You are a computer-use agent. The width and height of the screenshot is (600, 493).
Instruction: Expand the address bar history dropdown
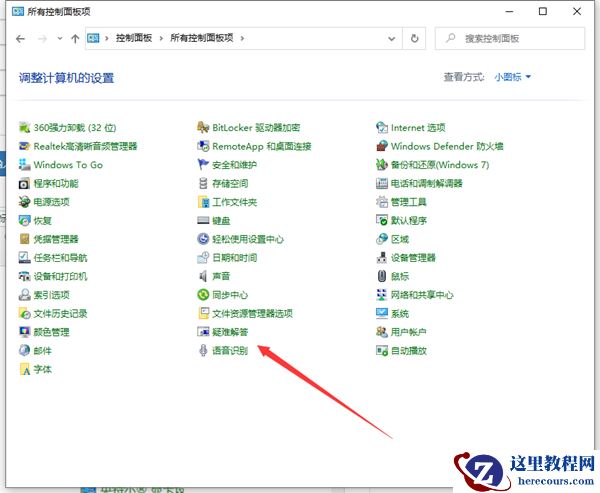click(x=391, y=38)
